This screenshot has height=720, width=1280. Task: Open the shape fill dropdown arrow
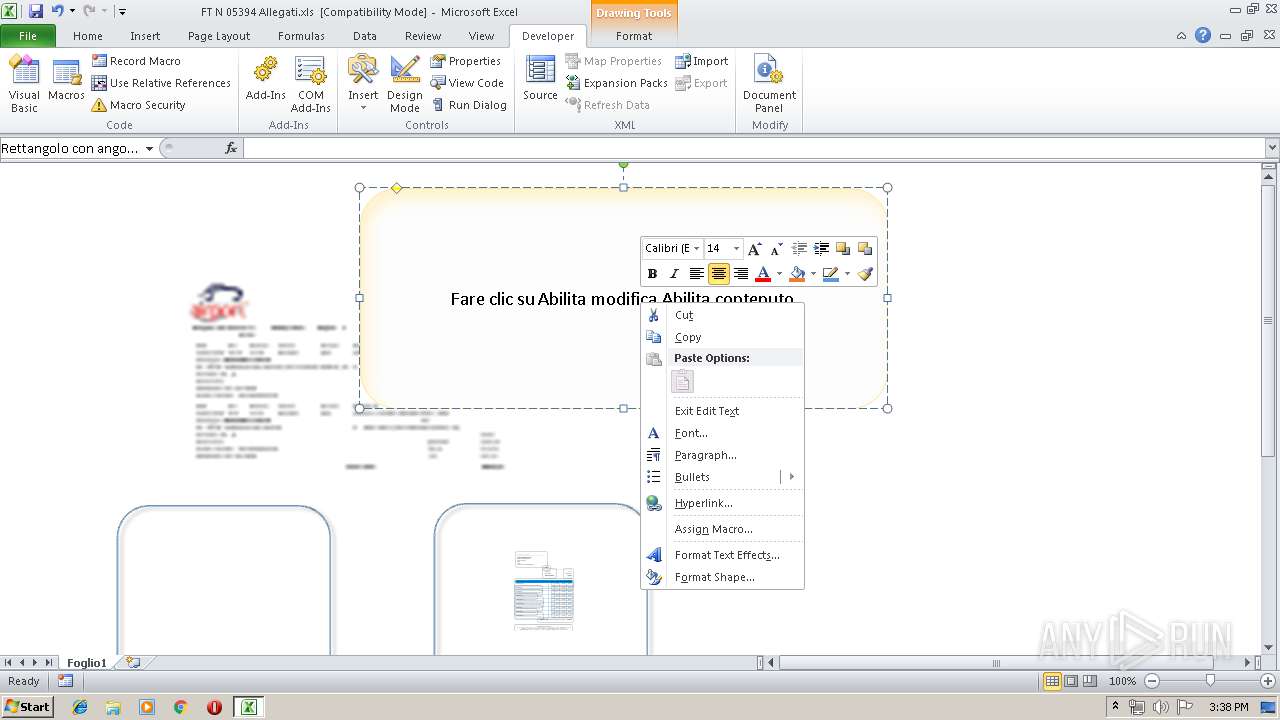point(813,273)
